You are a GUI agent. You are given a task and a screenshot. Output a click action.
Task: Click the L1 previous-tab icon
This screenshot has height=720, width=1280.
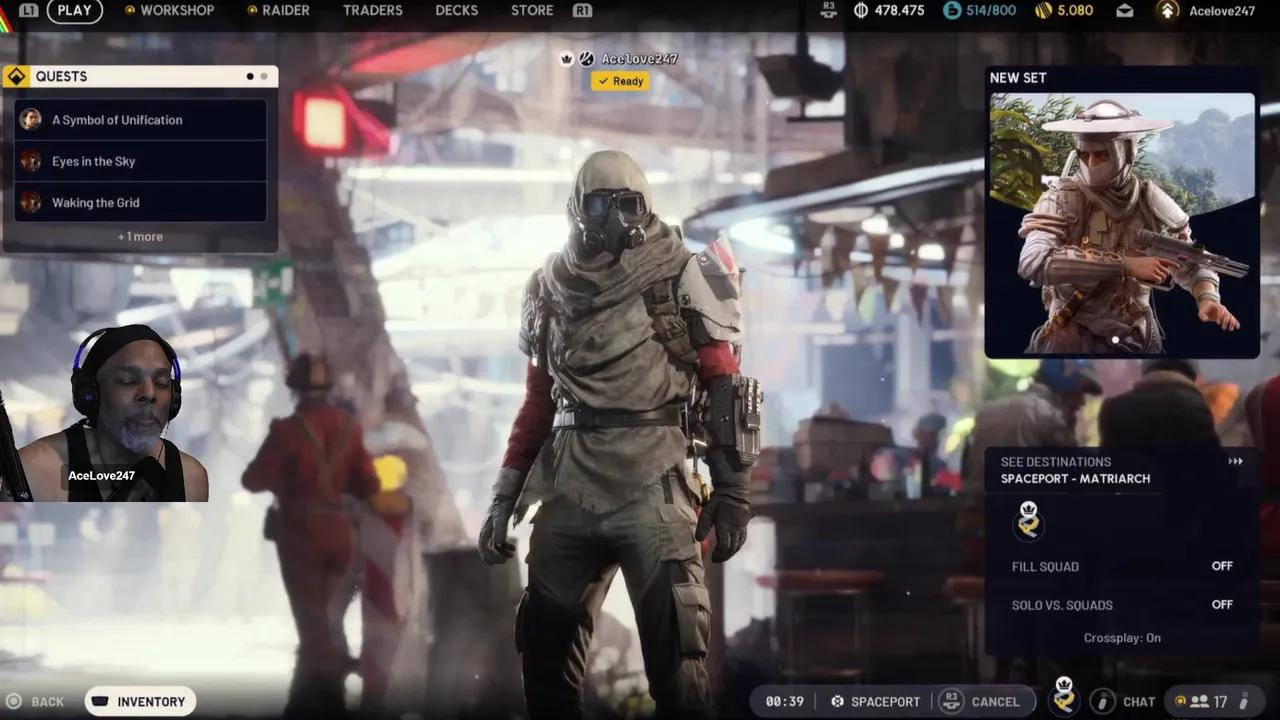click(x=28, y=11)
